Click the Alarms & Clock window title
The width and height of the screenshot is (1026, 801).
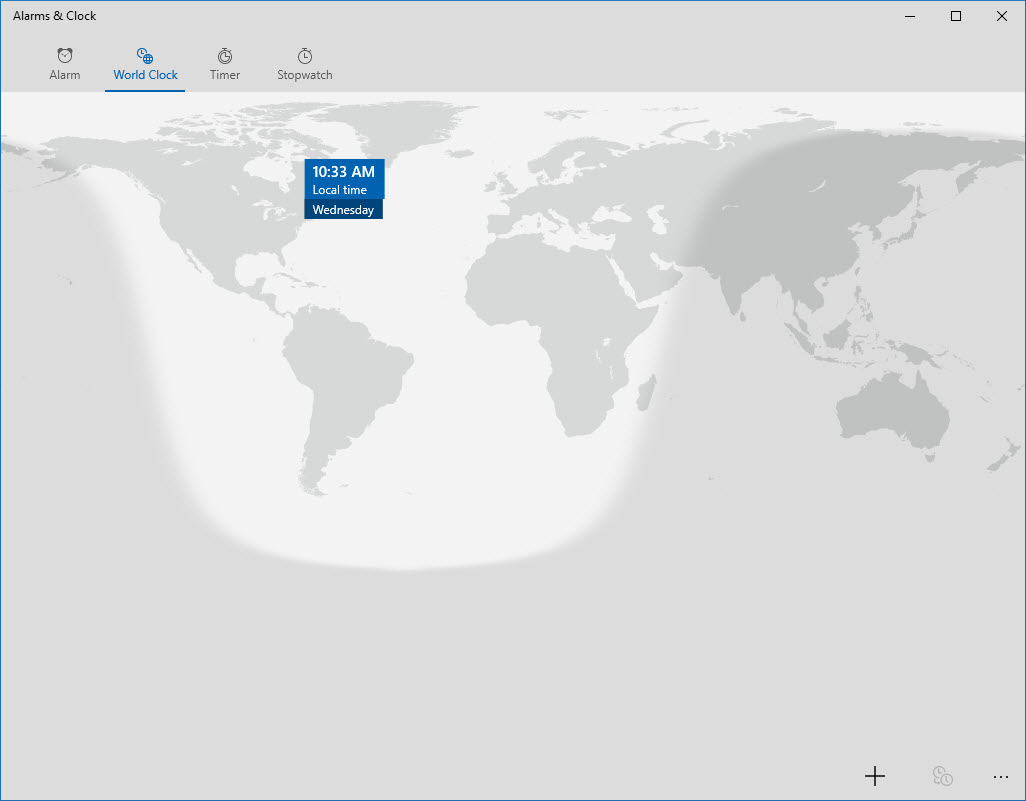55,16
